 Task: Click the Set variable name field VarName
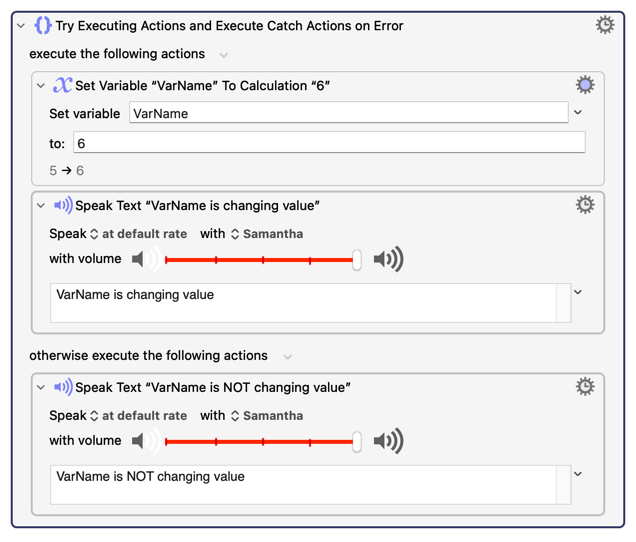coord(348,113)
